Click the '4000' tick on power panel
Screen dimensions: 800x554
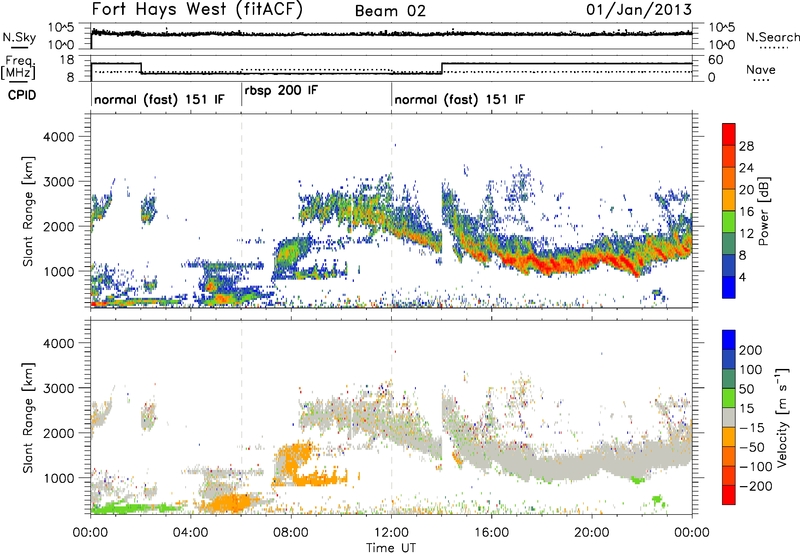(58, 137)
